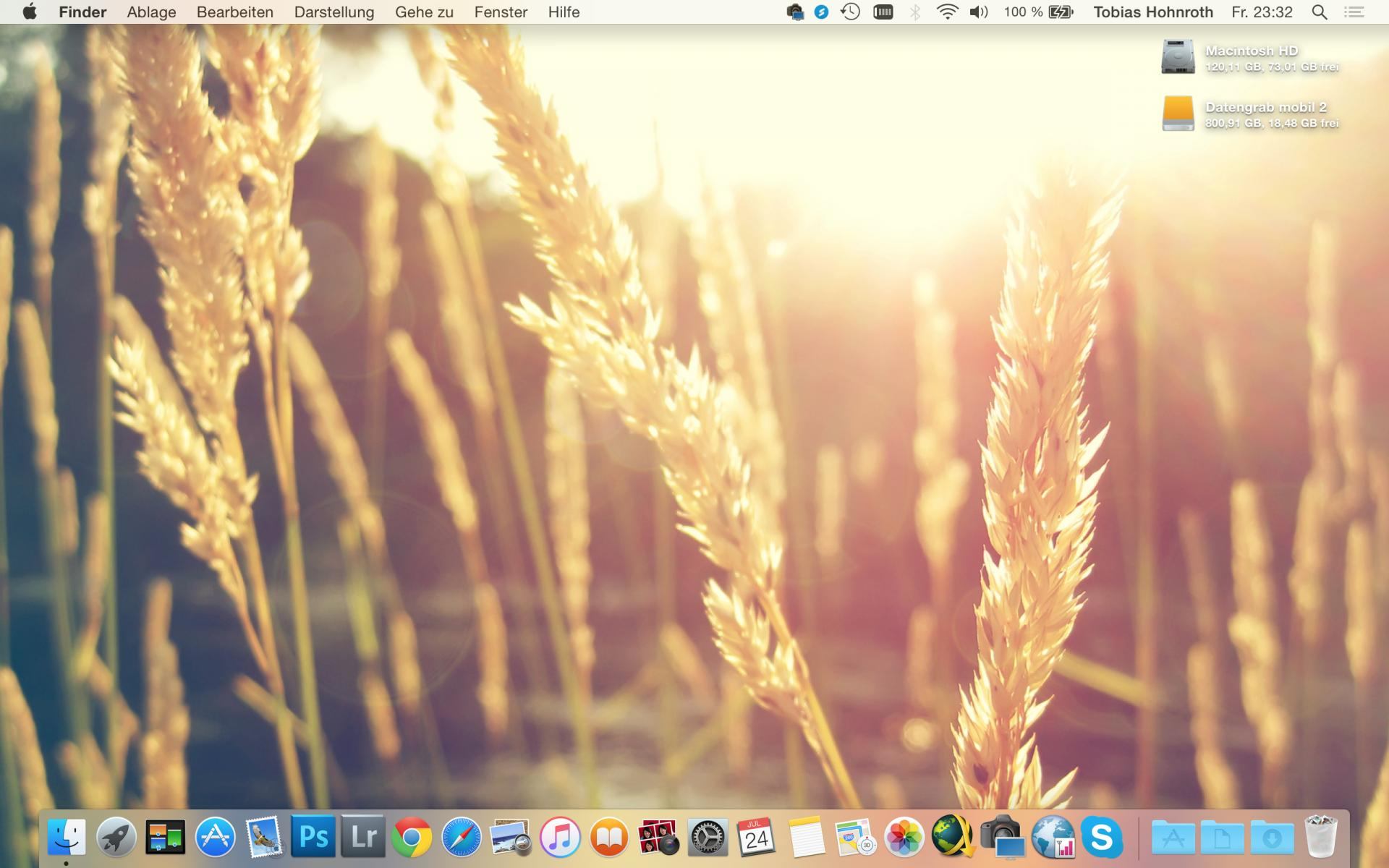Open the Trash in the Dock

pyautogui.click(x=1321, y=838)
